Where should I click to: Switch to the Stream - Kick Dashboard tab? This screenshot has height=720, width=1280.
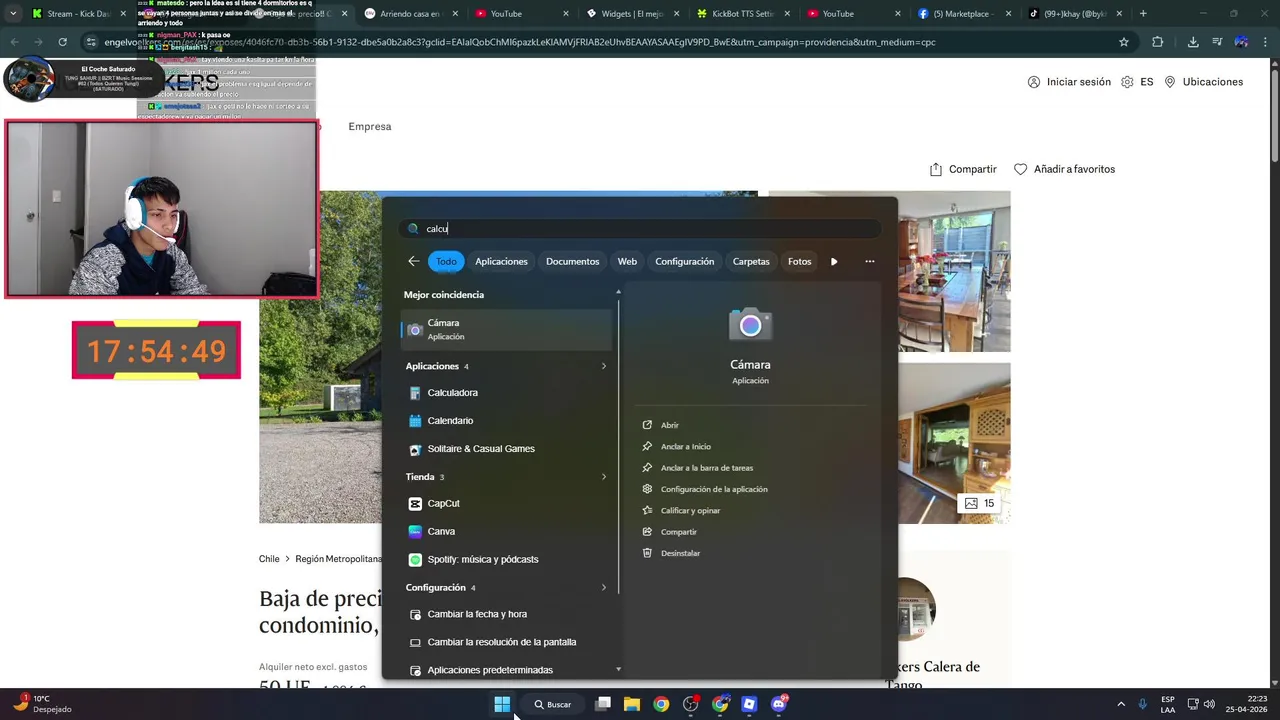(75, 14)
